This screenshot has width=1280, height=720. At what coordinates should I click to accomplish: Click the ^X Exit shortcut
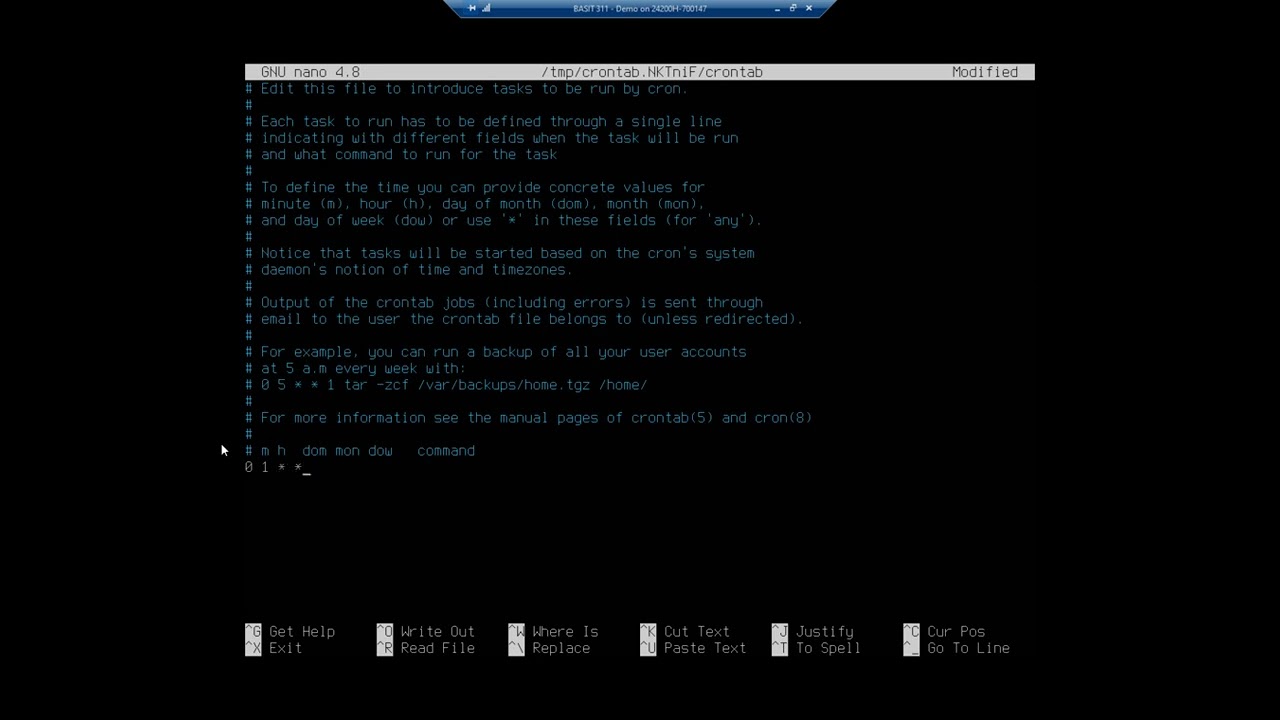[273, 648]
